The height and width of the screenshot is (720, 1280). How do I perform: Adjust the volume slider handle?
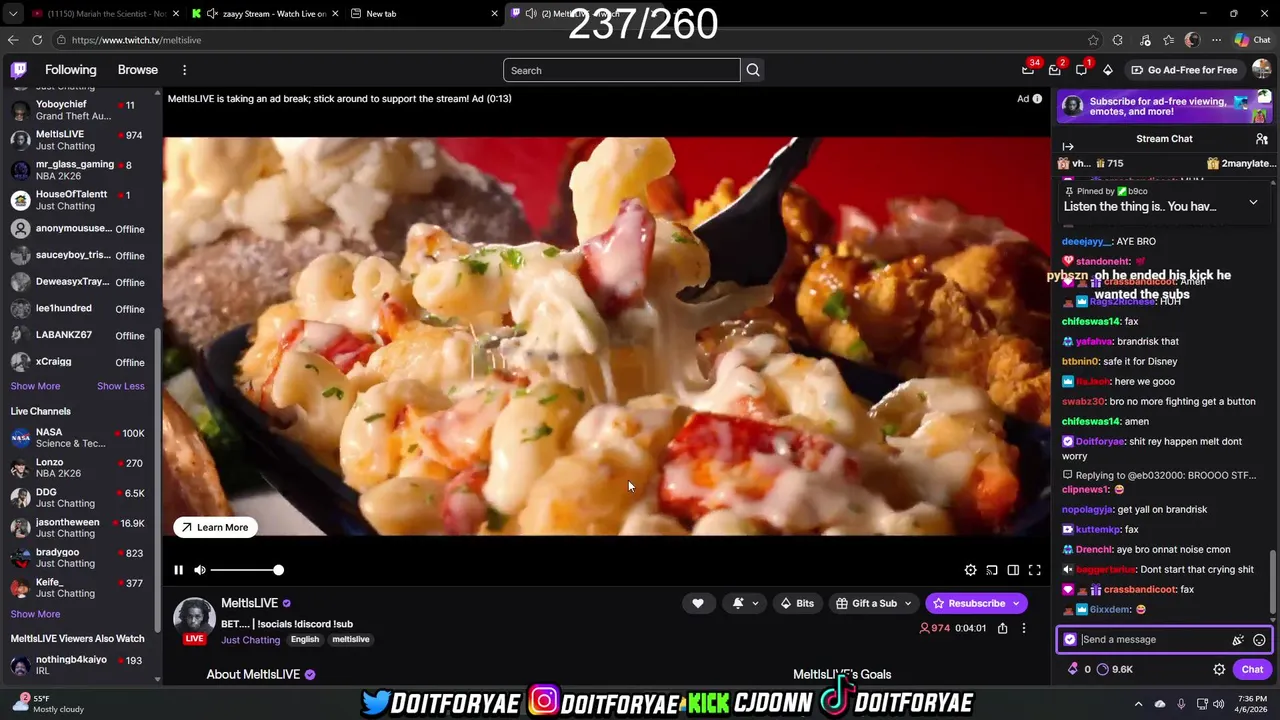point(278,570)
